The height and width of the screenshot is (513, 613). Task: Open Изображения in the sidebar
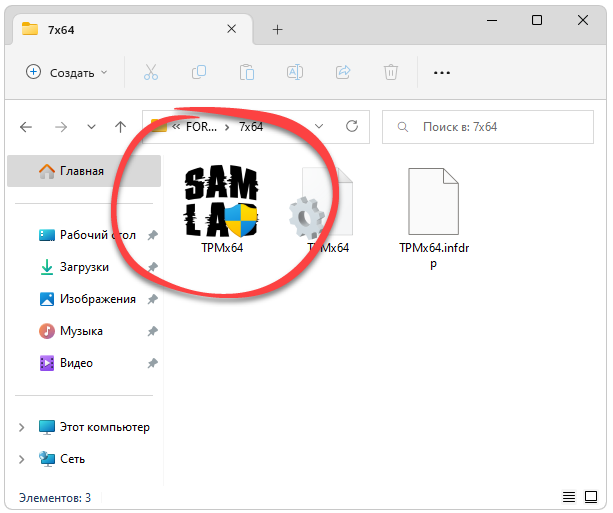88,299
